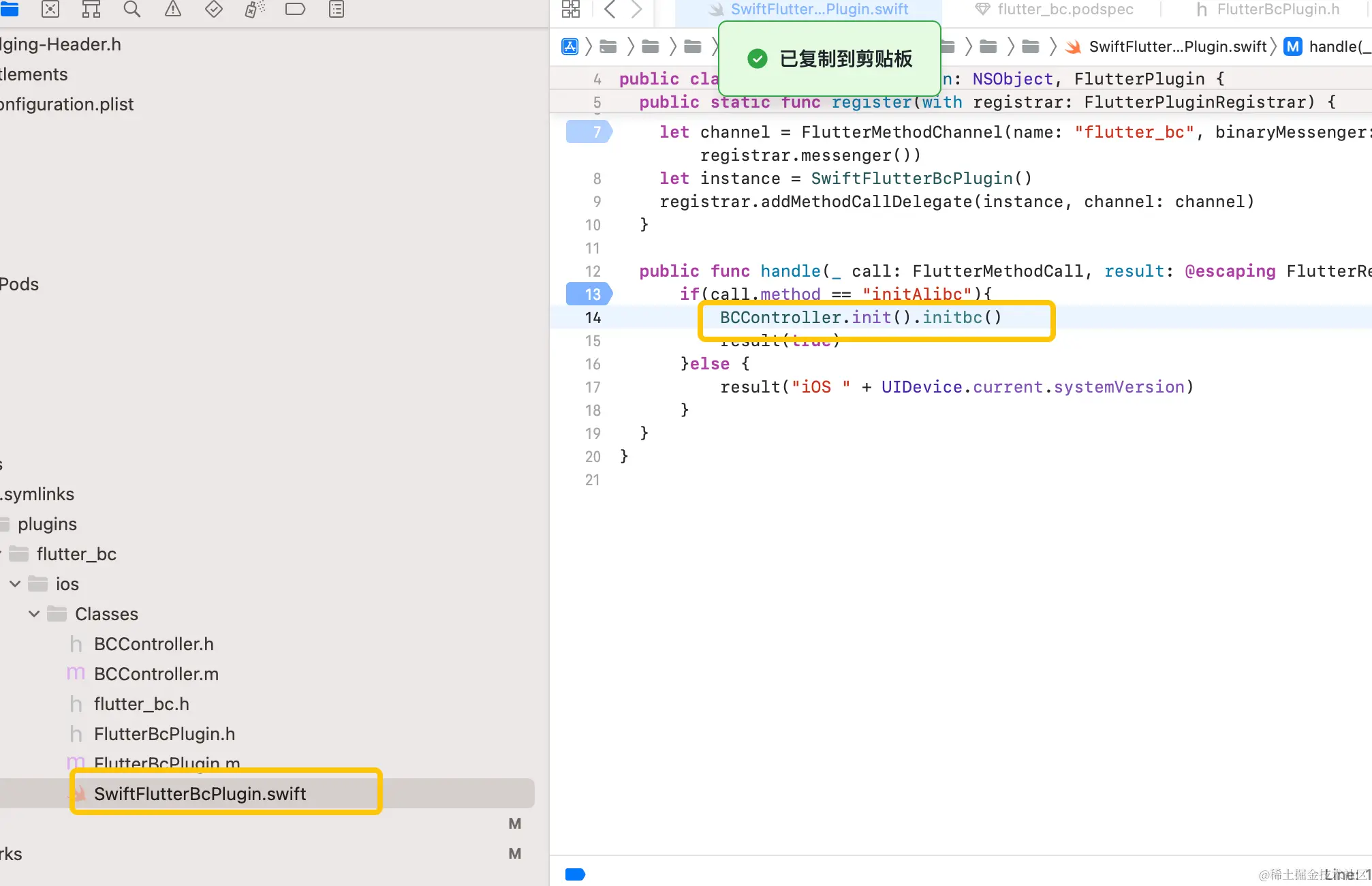Toggle breakpoint on line 13
The height and width of the screenshot is (886, 1372).
click(x=589, y=294)
